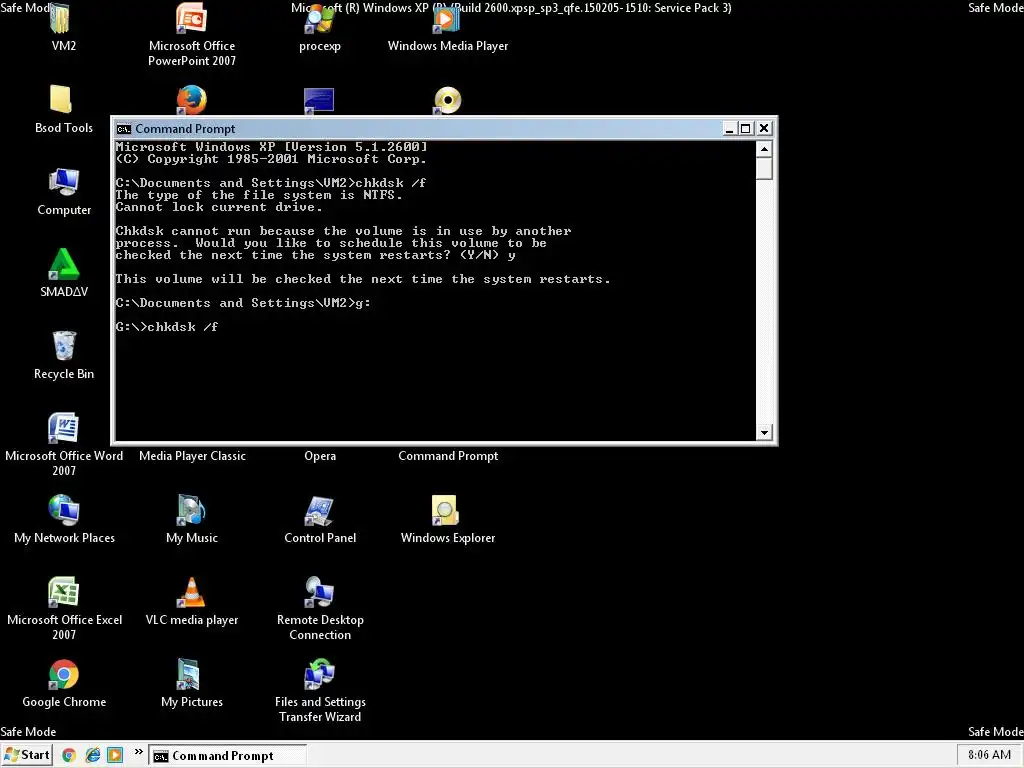Open the Computer desktop icon
The height and width of the screenshot is (768, 1024).
[x=63, y=182]
